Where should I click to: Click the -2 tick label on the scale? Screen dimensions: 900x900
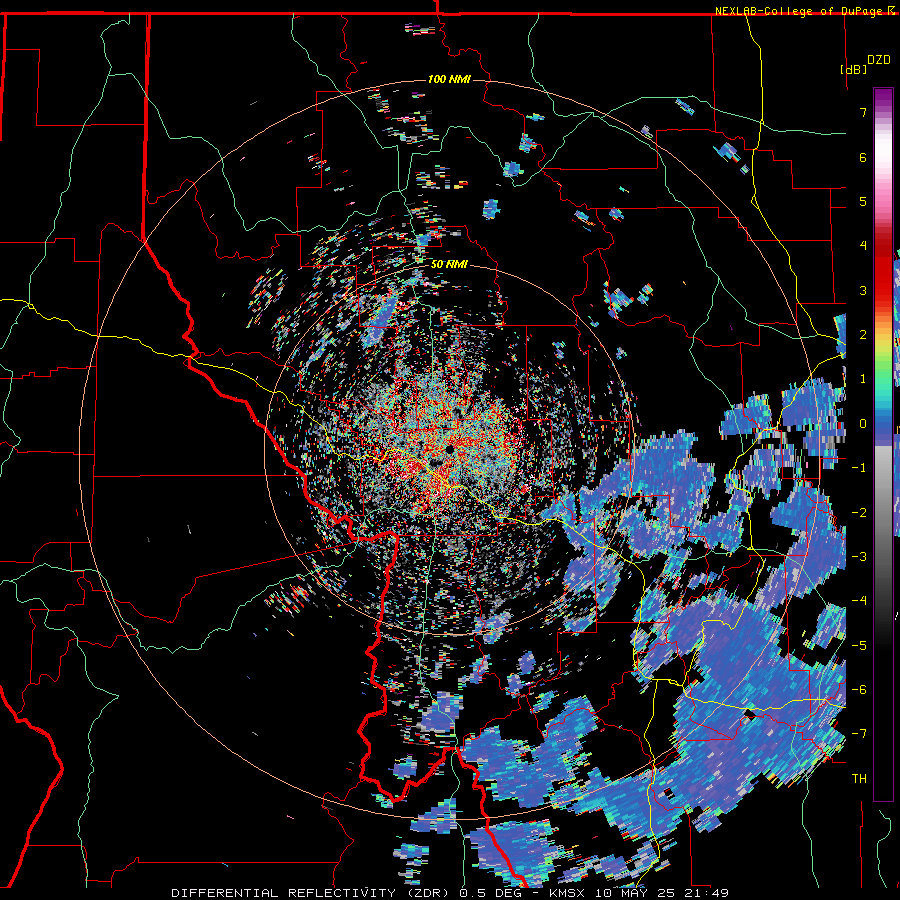point(859,513)
